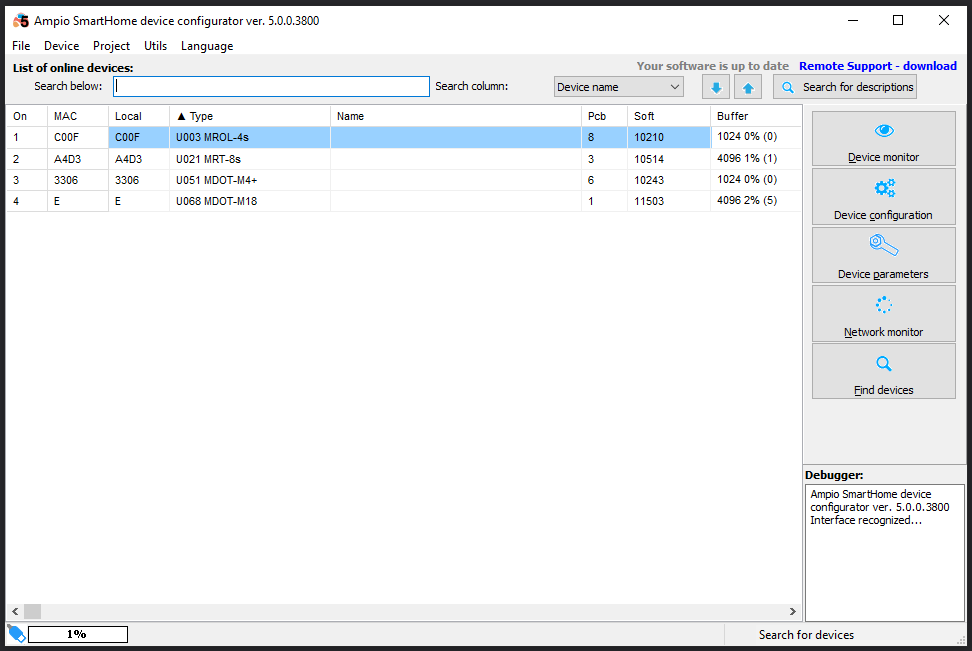Click the blue up arrow search button
This screenshot has width=972, height=651.
pos(748,87)
